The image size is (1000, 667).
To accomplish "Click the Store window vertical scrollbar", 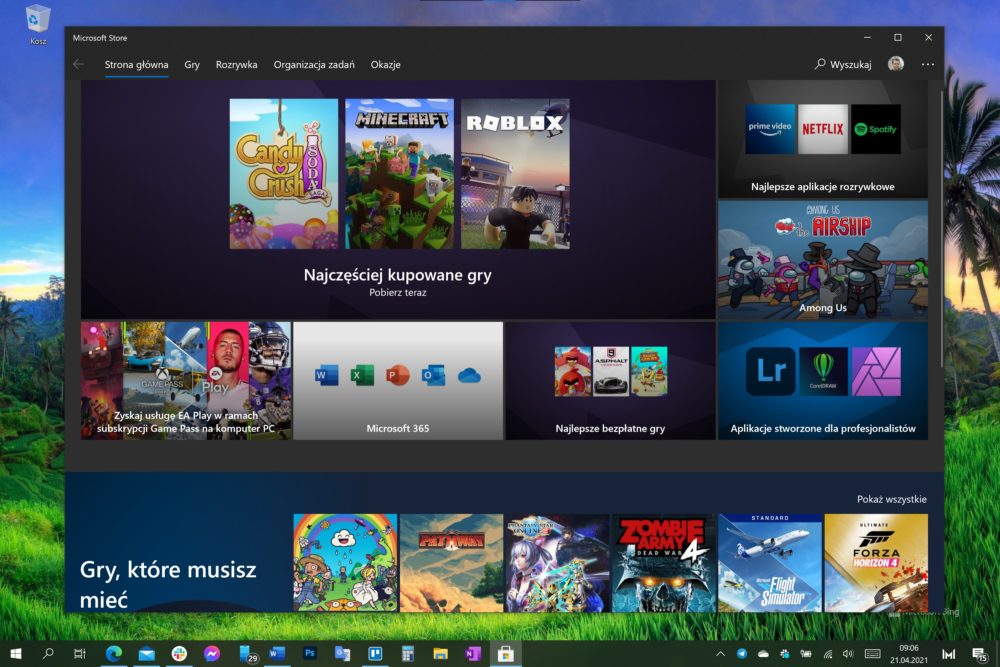I will pos(941,230).
